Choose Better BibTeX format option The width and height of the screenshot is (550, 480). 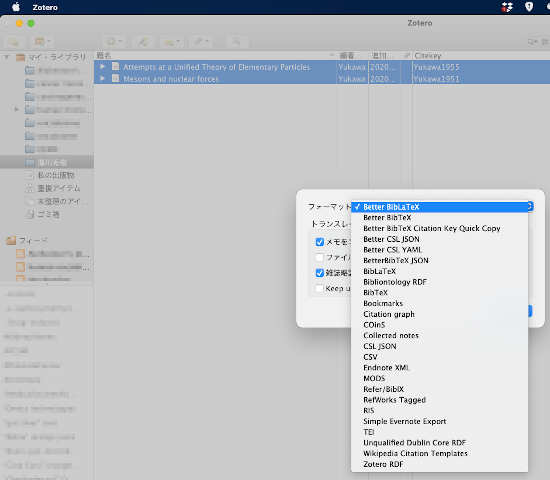click(x=439, y=218)
